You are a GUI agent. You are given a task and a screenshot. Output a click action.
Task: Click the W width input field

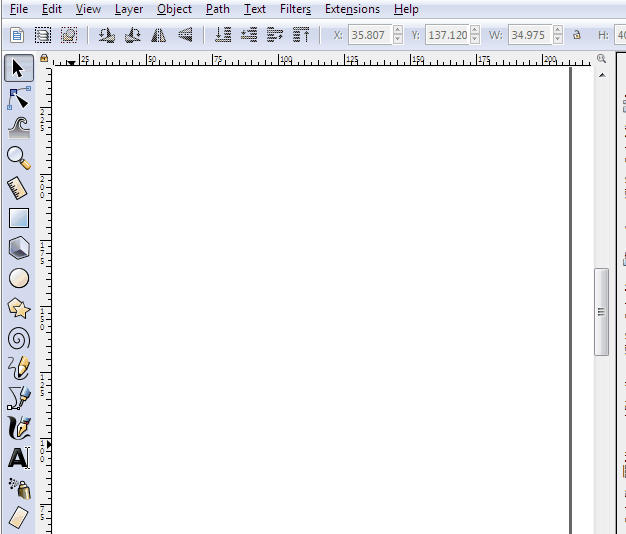point(526,35)
